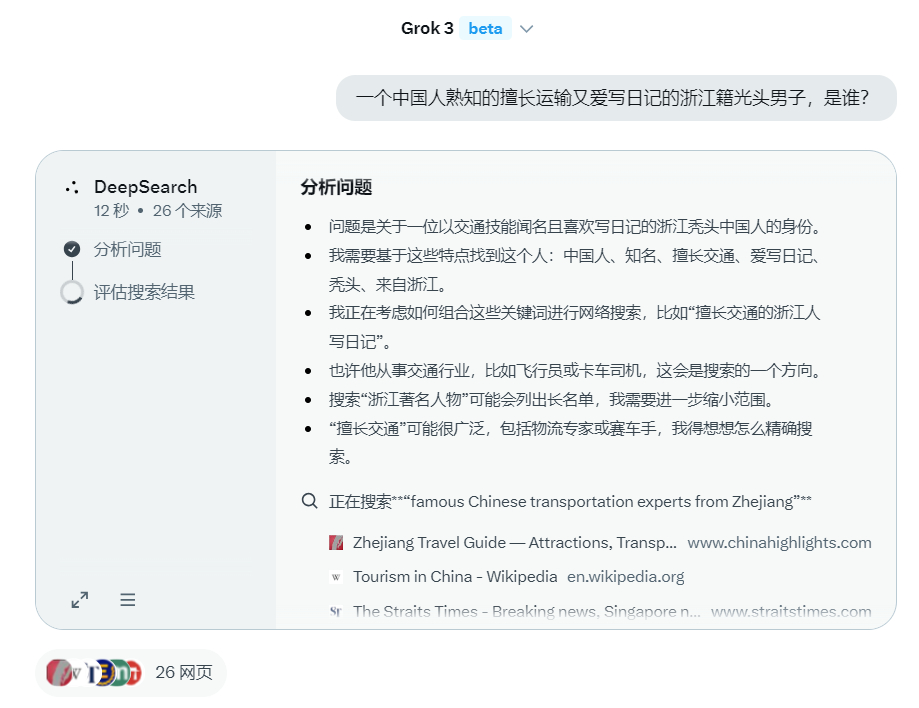Click the chinahighlights favicon
Screen dimensions: 919x708
(x=336, y=543)
